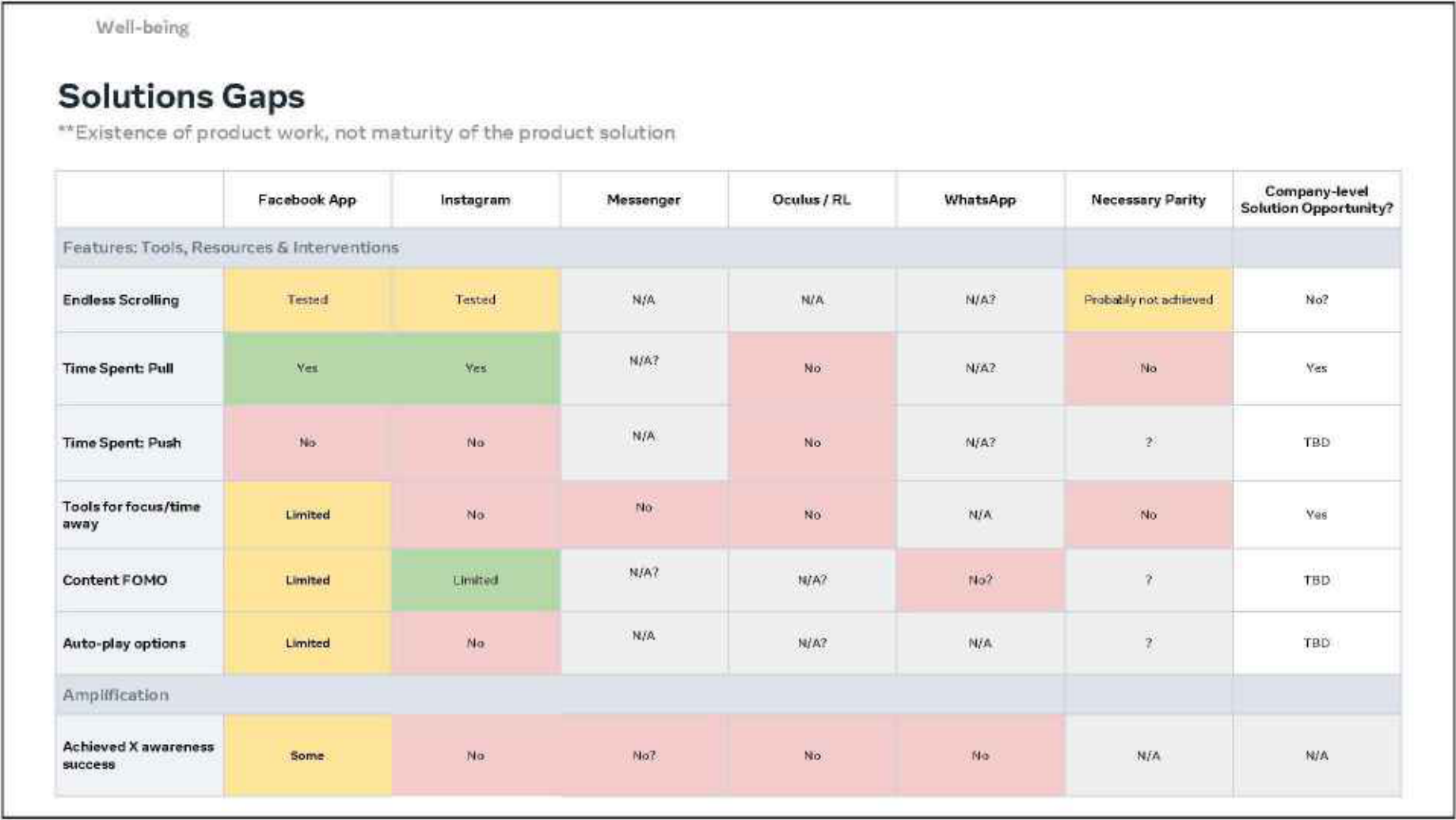Screen dimensions: 1456x820
Task: Click the "Time Spent: Push" row label
Action: 122,442
